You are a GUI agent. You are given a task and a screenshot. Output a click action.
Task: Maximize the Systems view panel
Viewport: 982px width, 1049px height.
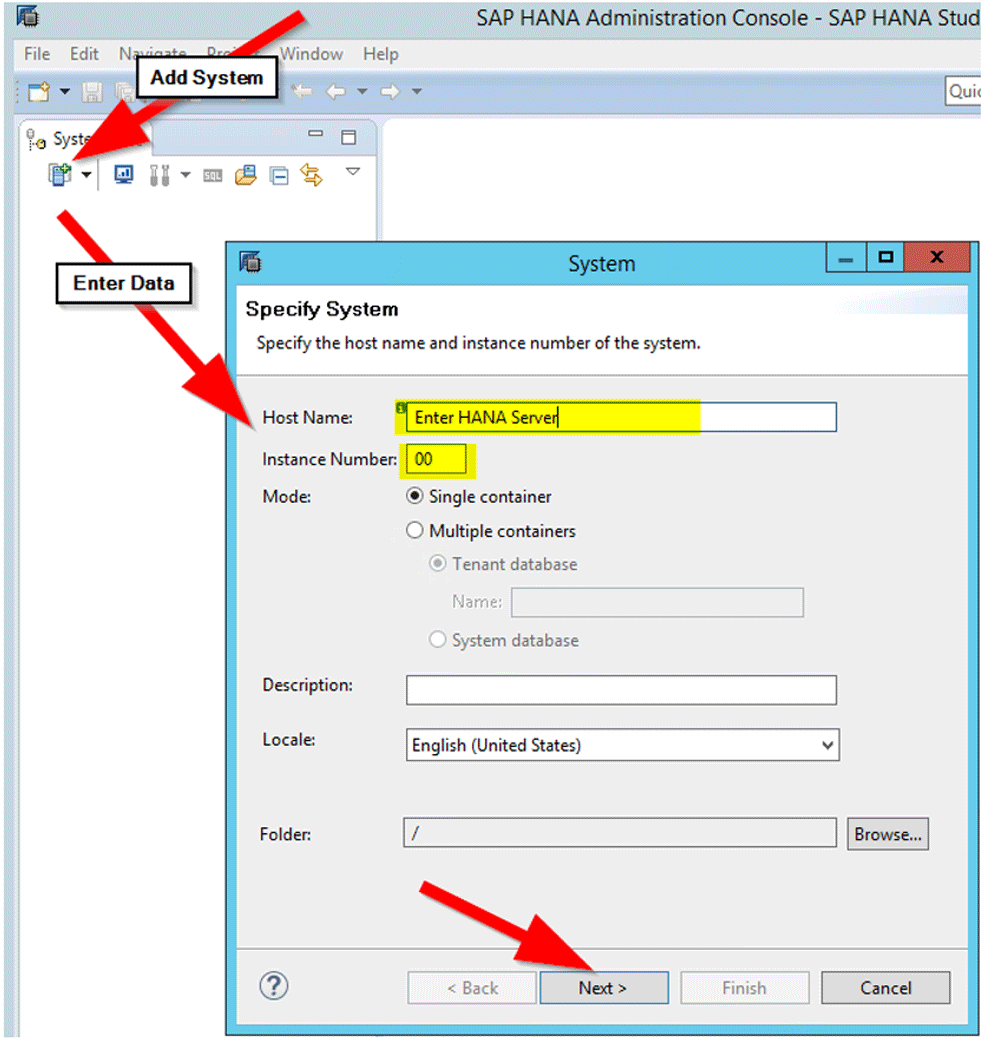click(349, 137)
